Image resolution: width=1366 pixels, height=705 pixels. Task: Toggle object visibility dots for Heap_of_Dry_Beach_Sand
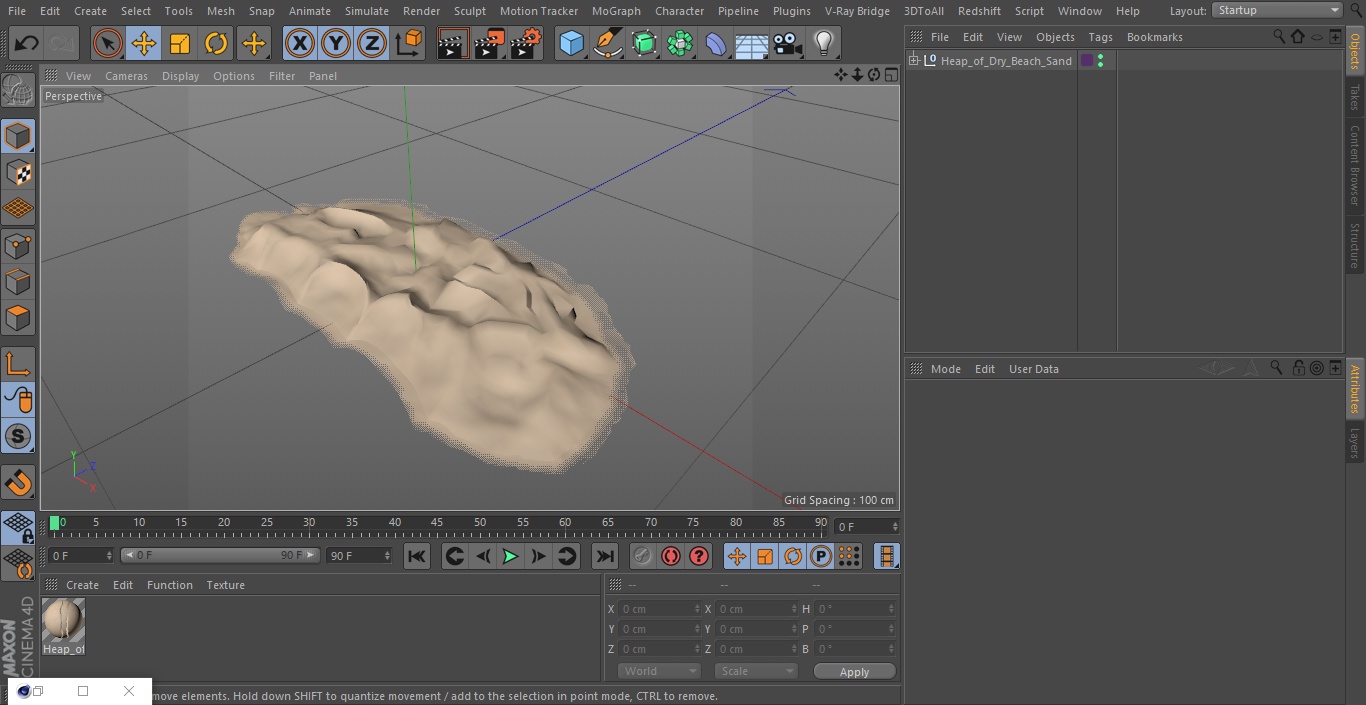1100,61
